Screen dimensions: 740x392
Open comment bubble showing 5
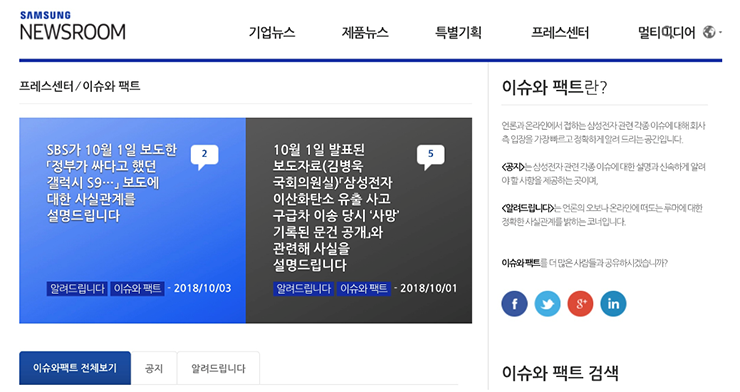coord(430,157)
